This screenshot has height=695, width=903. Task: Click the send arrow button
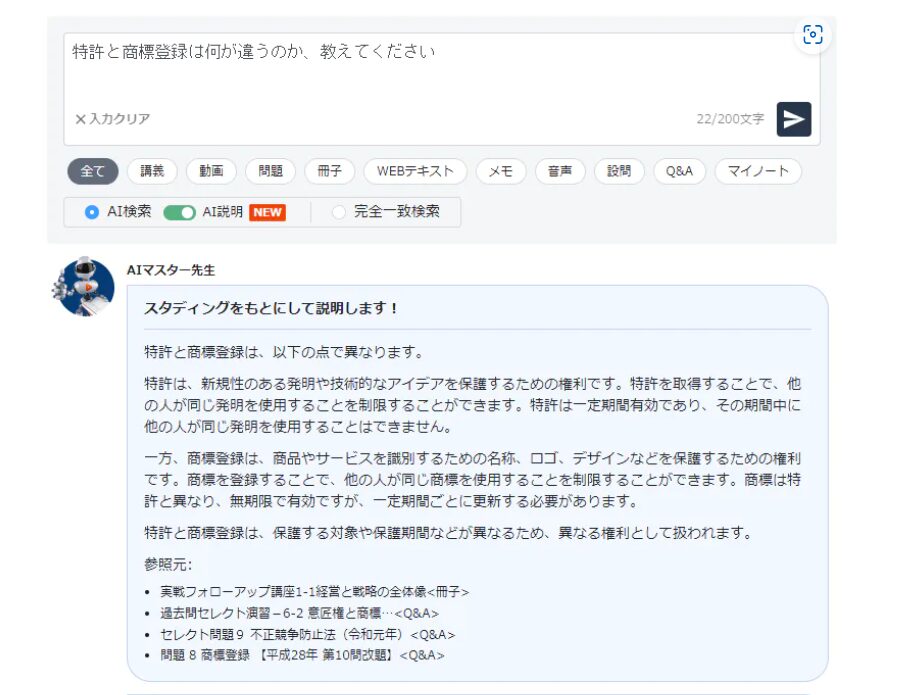(793, 119)
